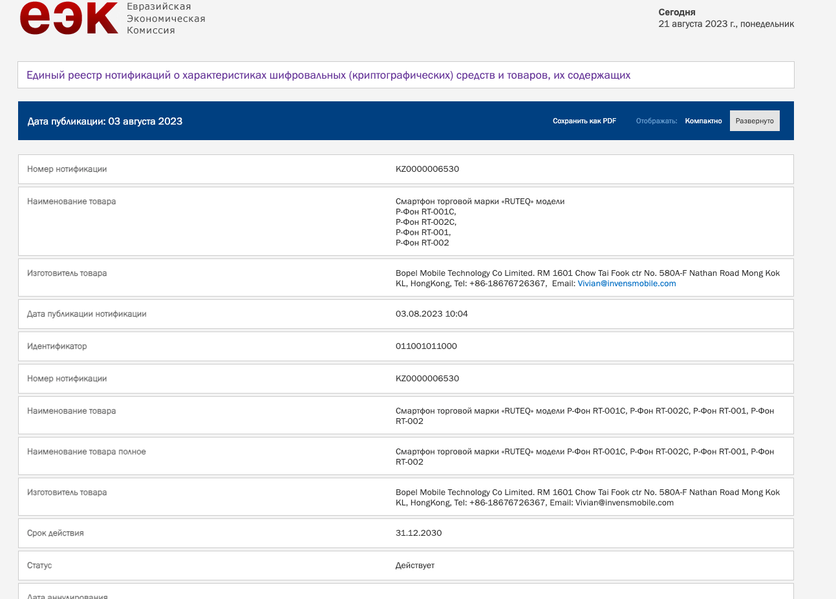
Task: Click Р-Фон RT-002 last list line
Action: pyautogui.click(x=422, y=243)
